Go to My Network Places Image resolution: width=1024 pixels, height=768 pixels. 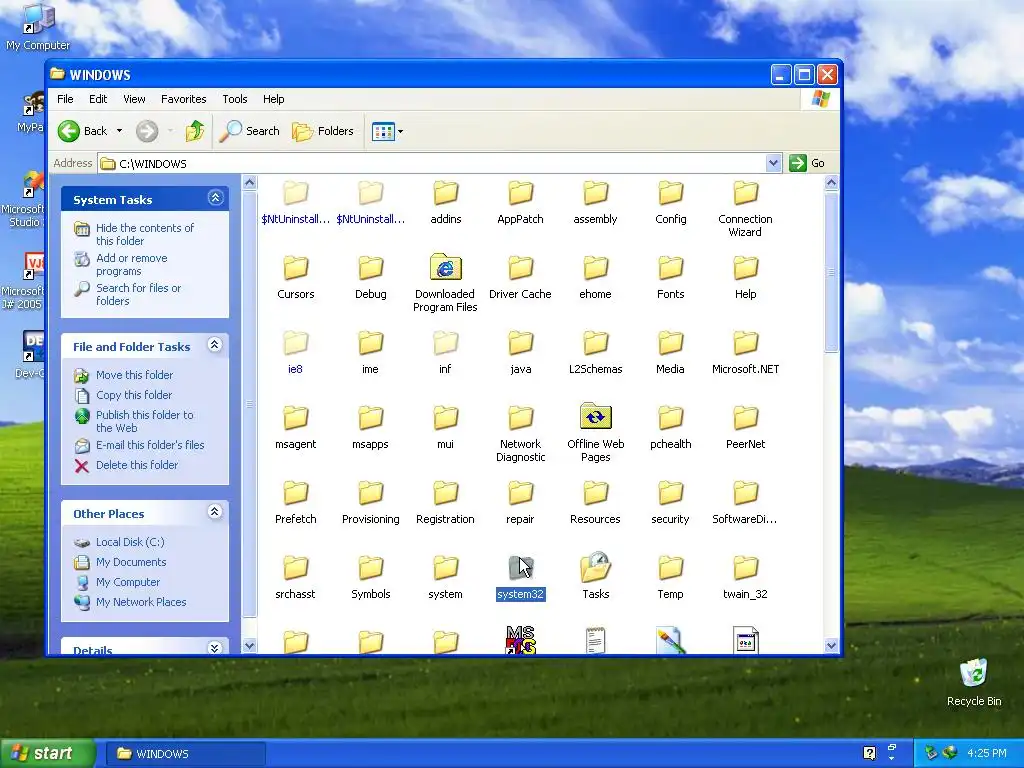[141, 602]
